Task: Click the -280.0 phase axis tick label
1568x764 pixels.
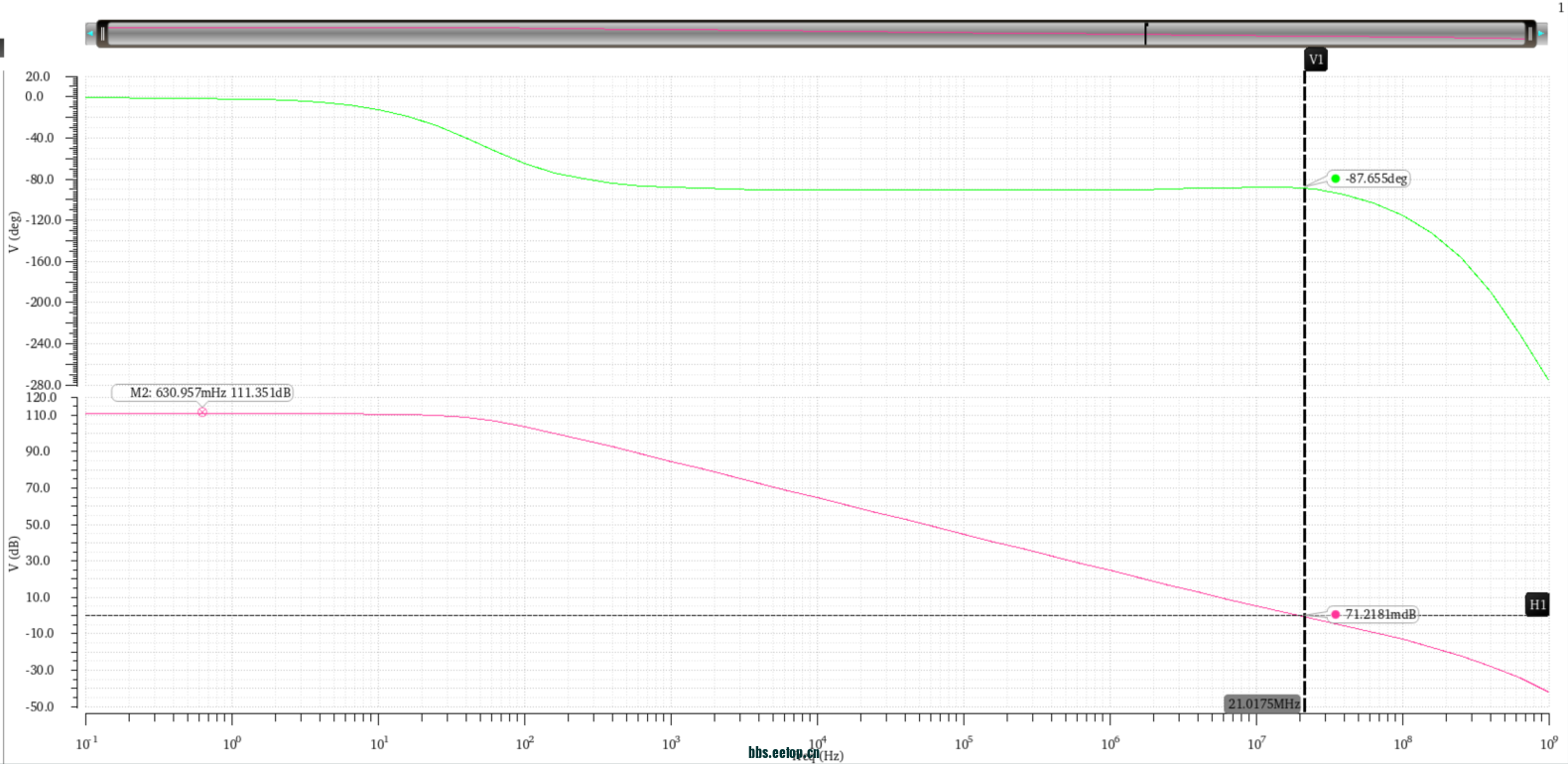Action: [44, 385]
